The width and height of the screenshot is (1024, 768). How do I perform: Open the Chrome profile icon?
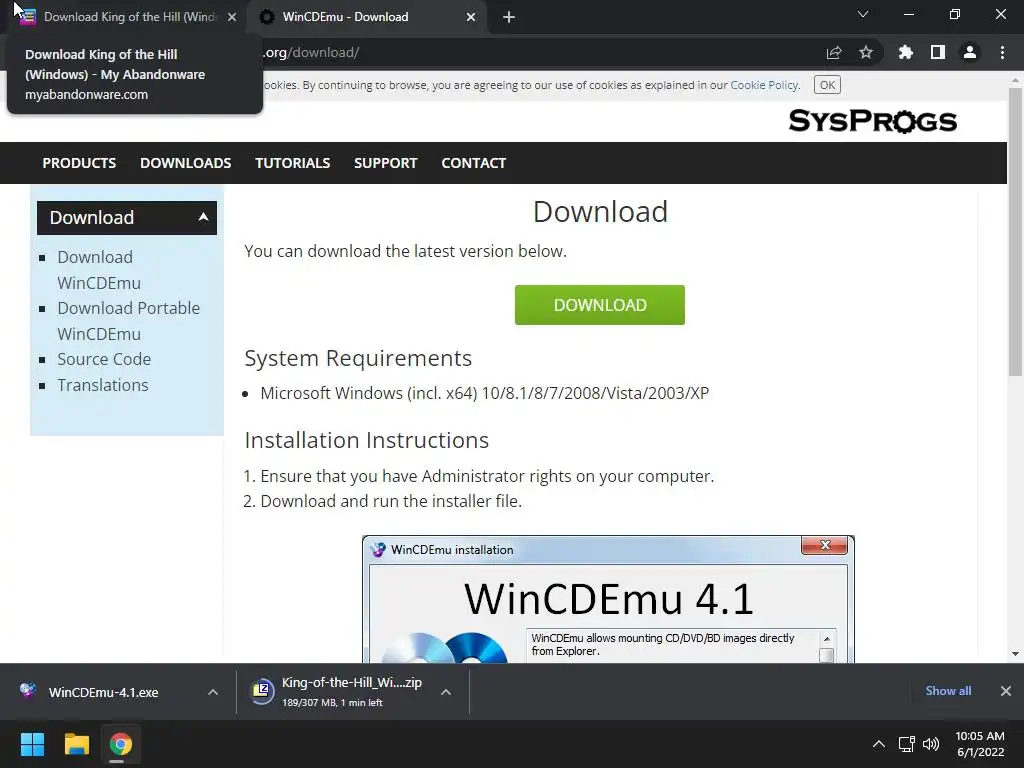tap(970, 52)
